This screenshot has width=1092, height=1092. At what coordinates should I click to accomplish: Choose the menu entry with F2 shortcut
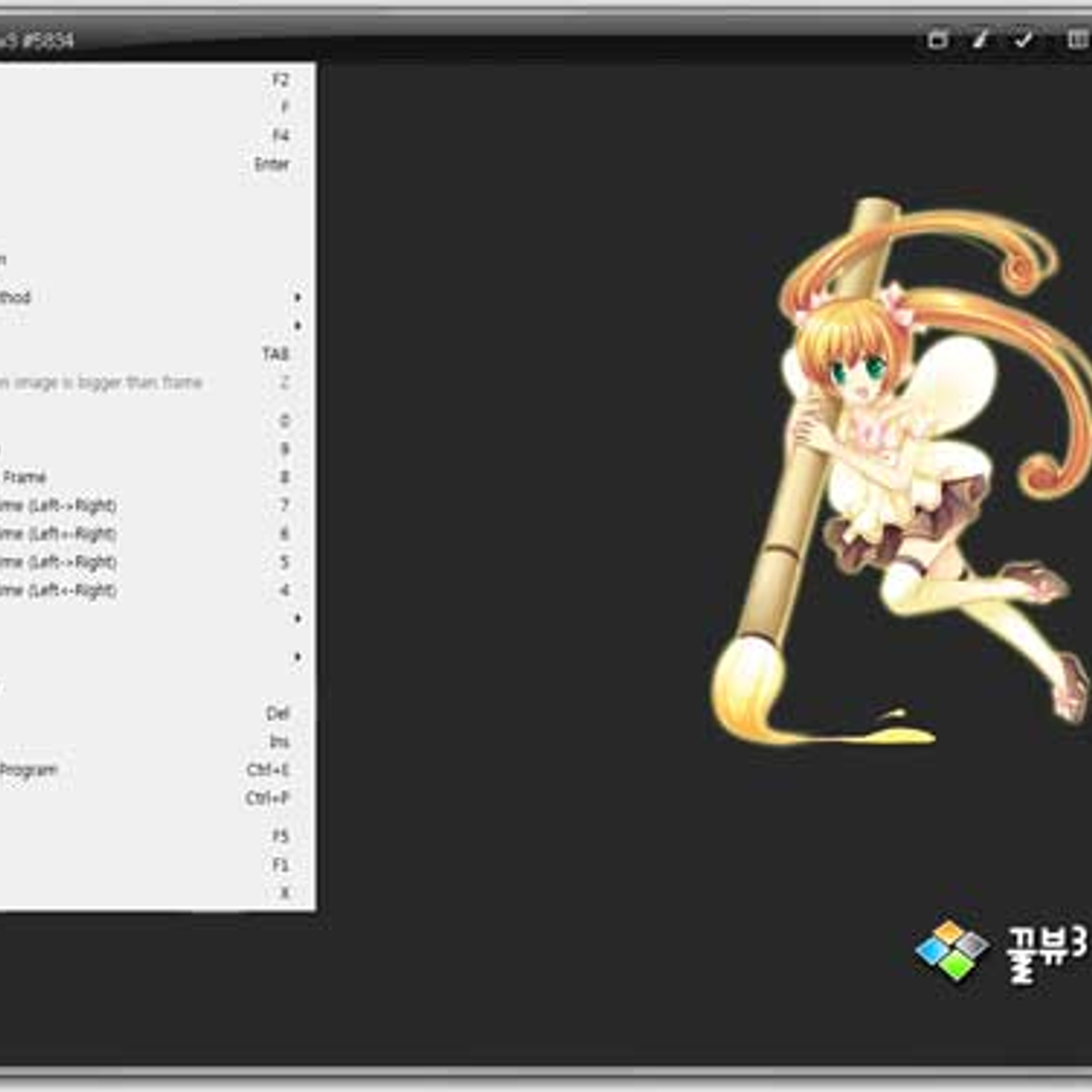point(157,80)
